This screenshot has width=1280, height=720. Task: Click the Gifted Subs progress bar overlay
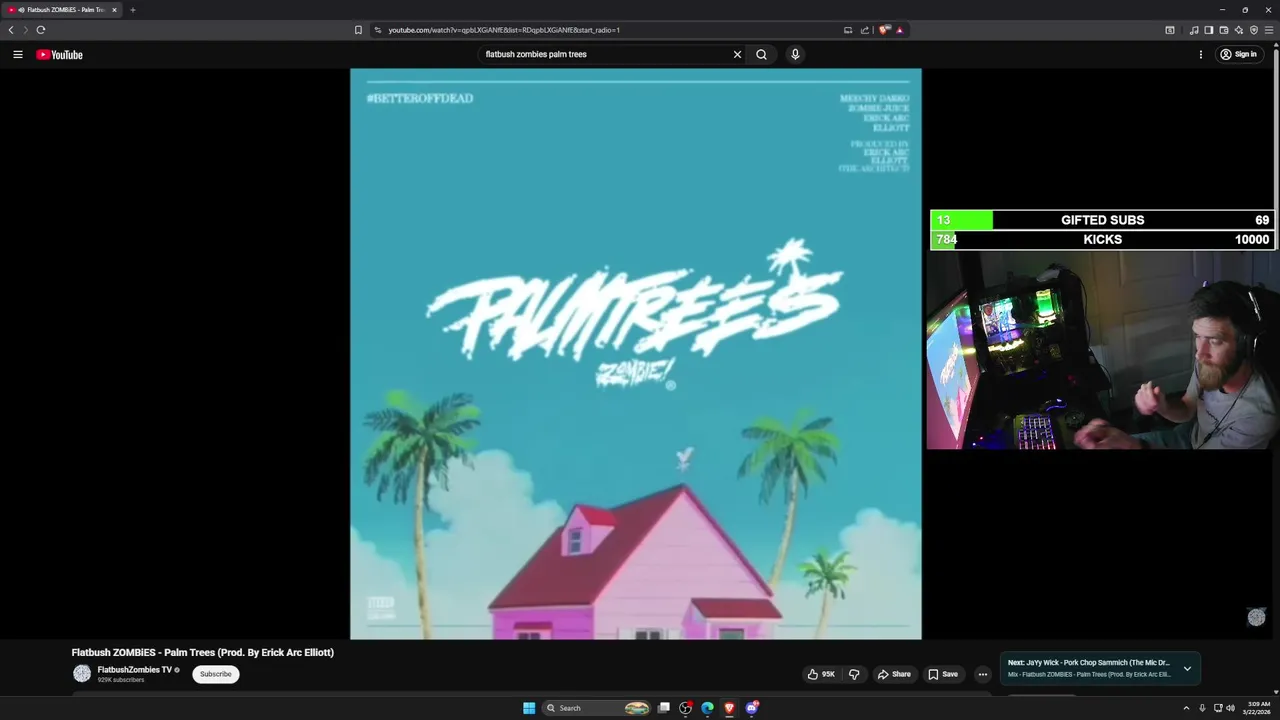point(1101,220)
